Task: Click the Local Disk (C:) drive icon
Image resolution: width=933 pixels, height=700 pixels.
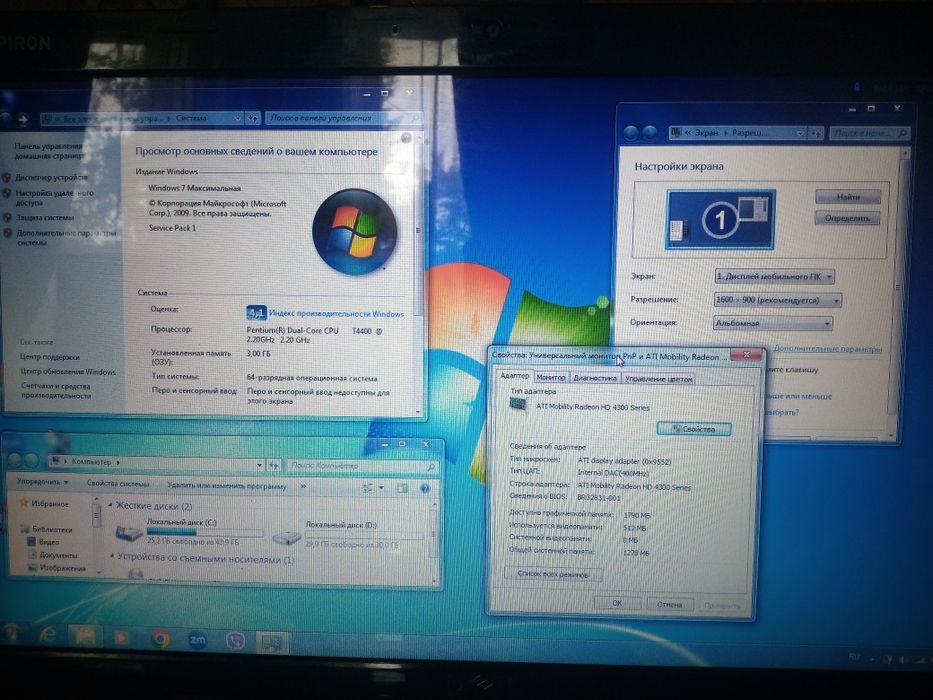Action: (129, 532)
